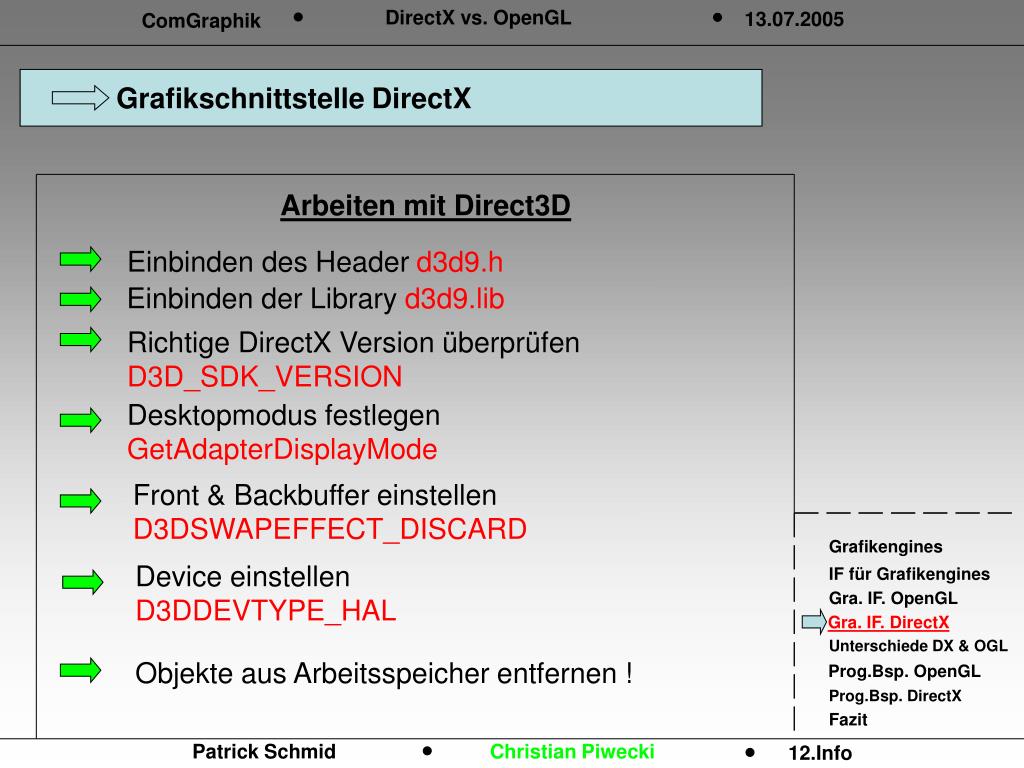Select the D3D_SDK_VERSION text
This screenshot has height=768, width=1024.
[264, 377]
